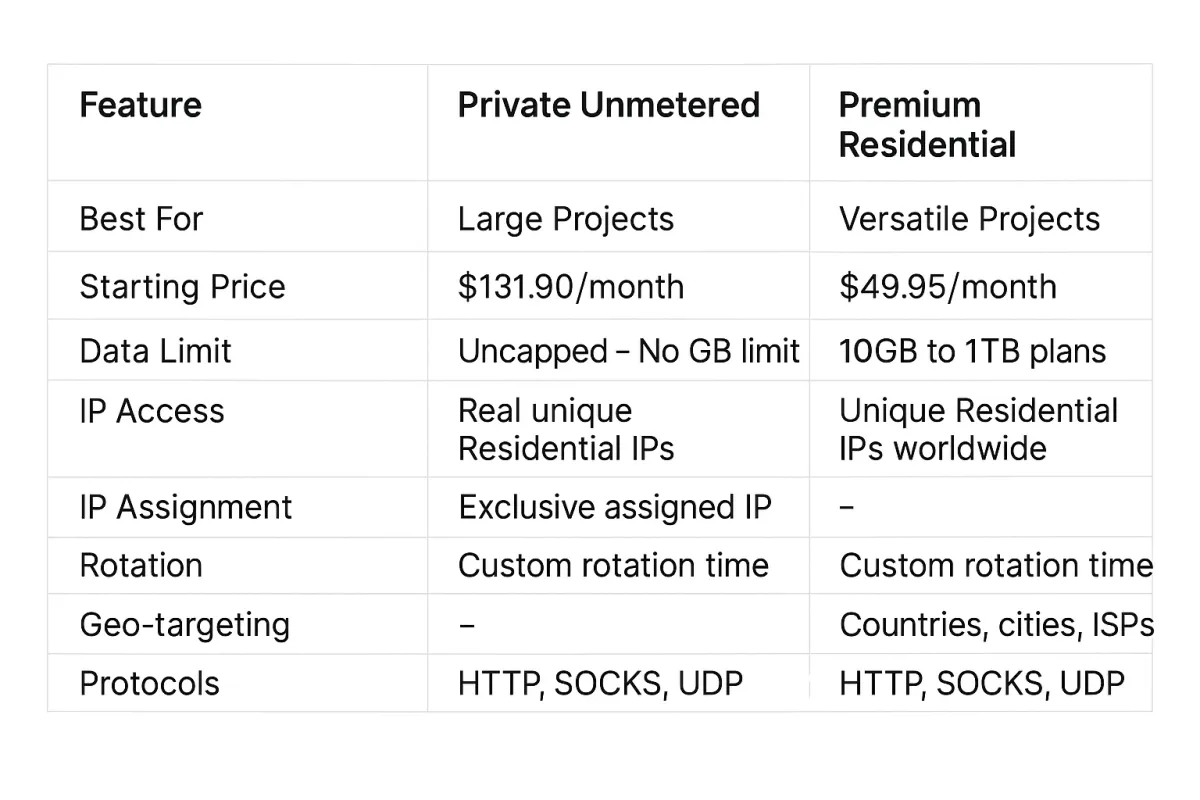The width and height of the screenshot is (1200, 800).
Task: Click the $49.95/month price cell
Action: 947,287
